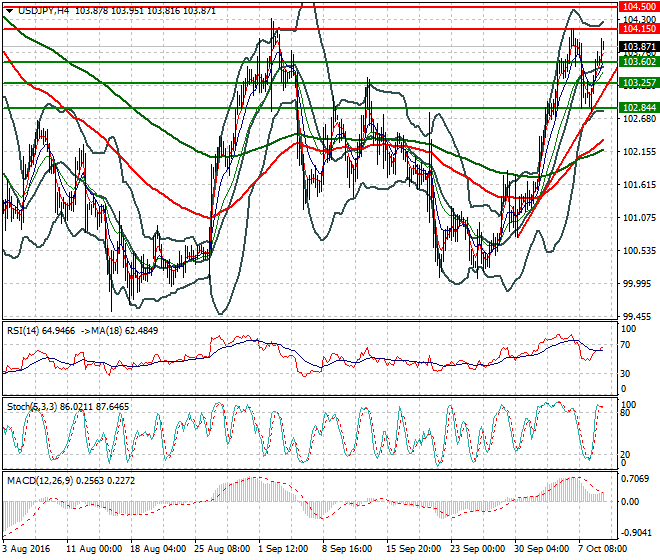Click the 15 Sep 20:00 date label
660x560 pixels.
[414, 549]
